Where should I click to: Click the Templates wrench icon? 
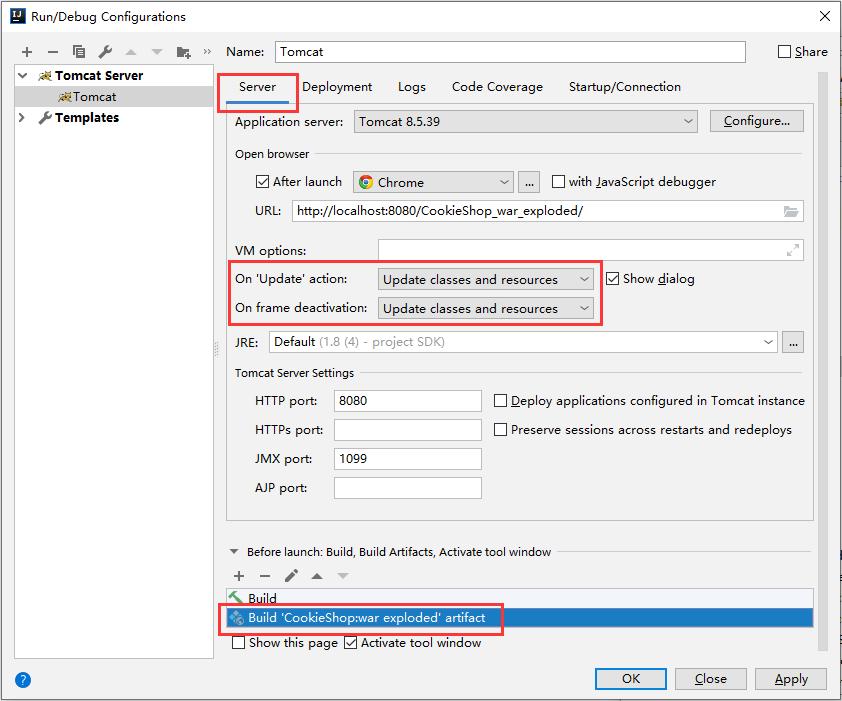point(45,118)
